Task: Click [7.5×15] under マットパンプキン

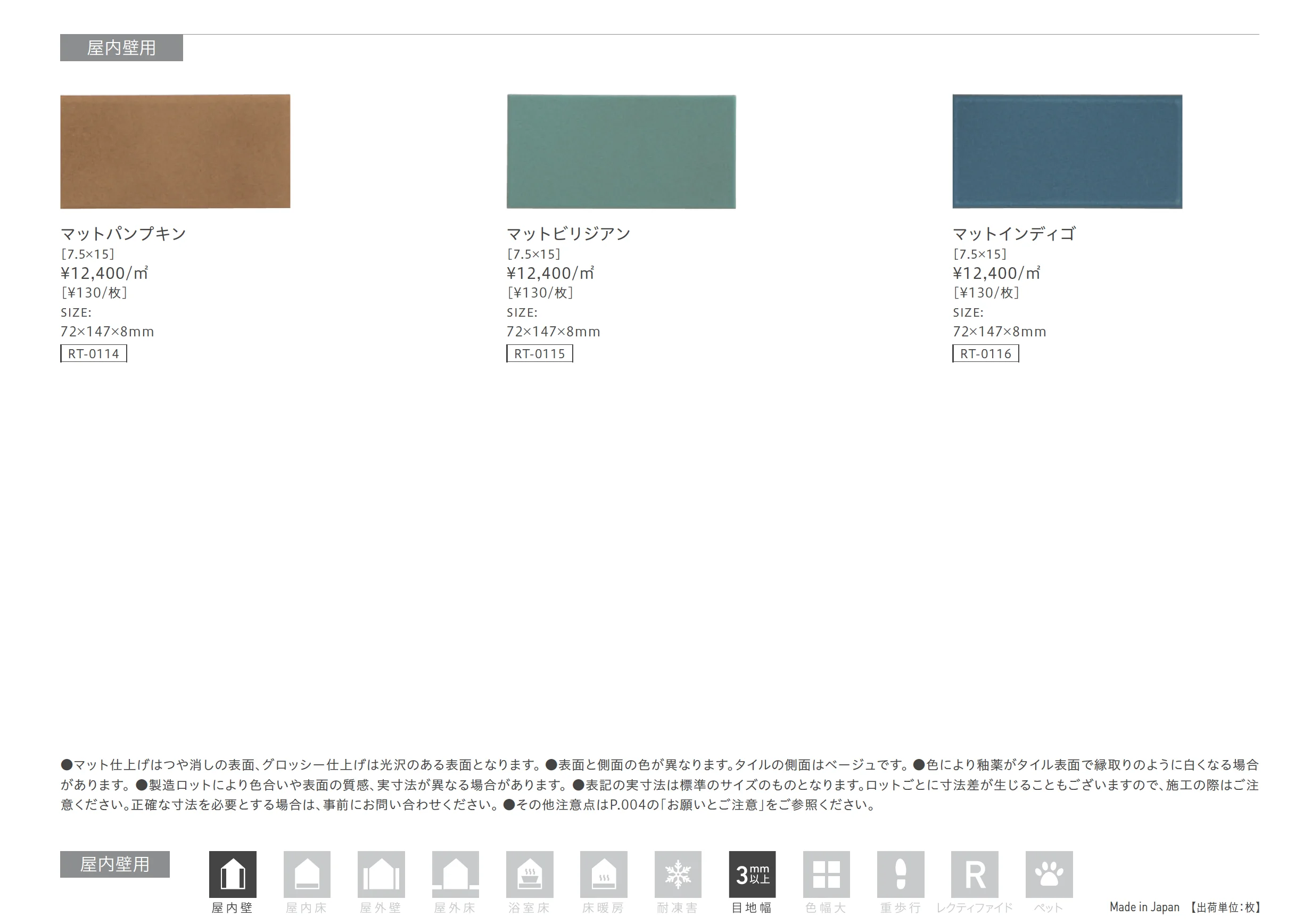Action: (x=88, y=254)
